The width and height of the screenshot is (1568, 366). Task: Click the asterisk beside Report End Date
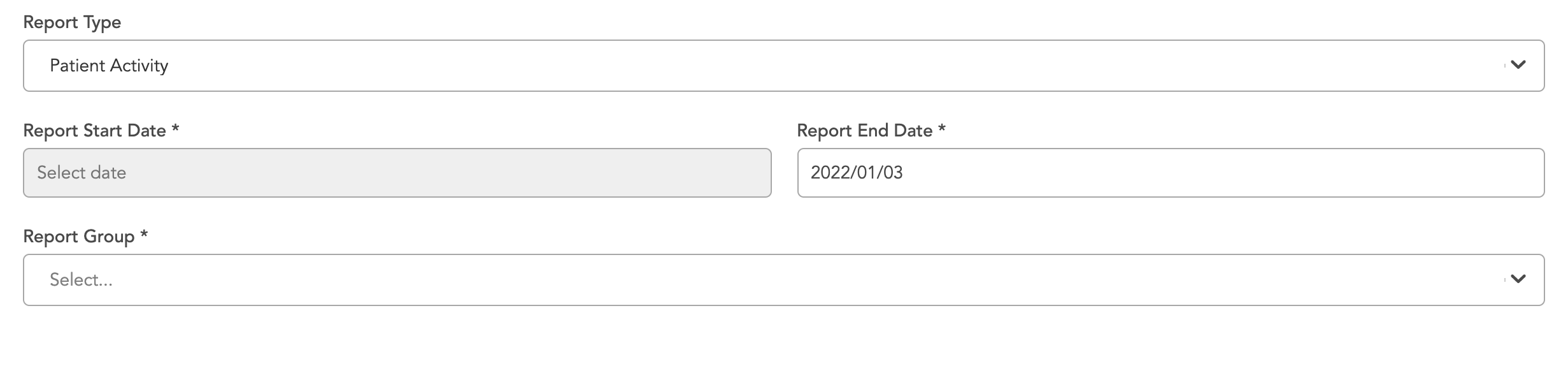tap(942, 129)
